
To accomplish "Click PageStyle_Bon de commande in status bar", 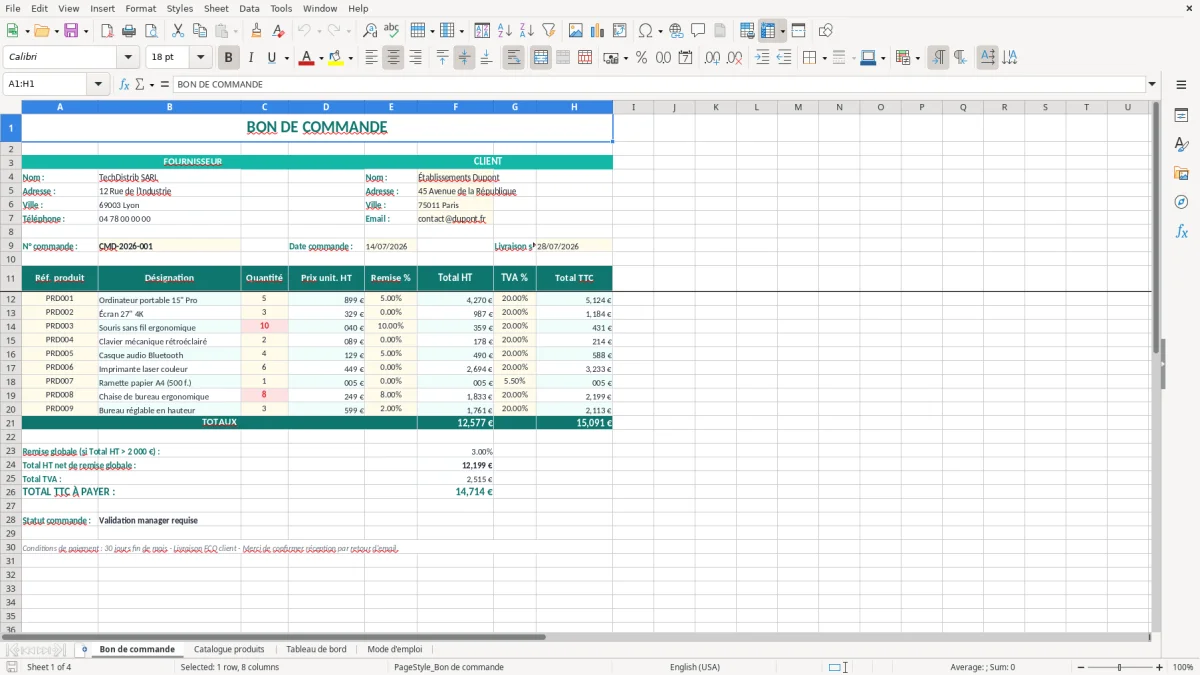I will [x=449, y=667].
